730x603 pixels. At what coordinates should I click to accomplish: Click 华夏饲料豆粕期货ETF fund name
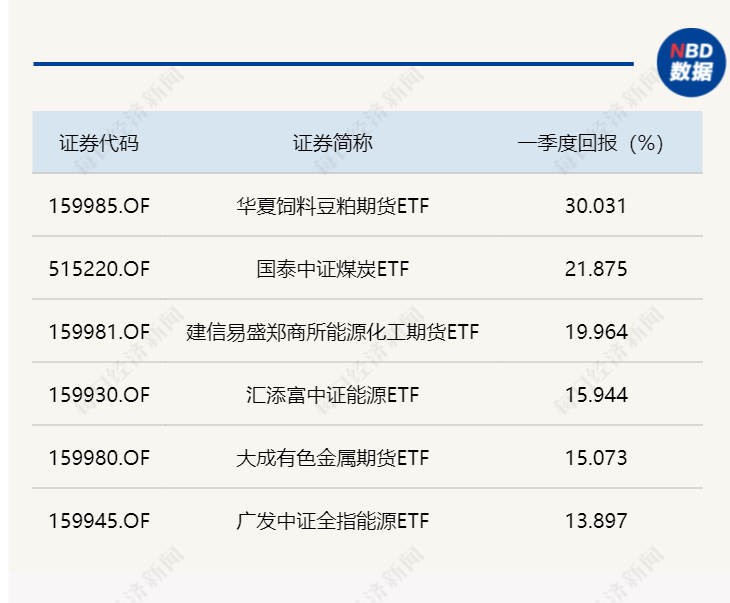click(332, 206)
